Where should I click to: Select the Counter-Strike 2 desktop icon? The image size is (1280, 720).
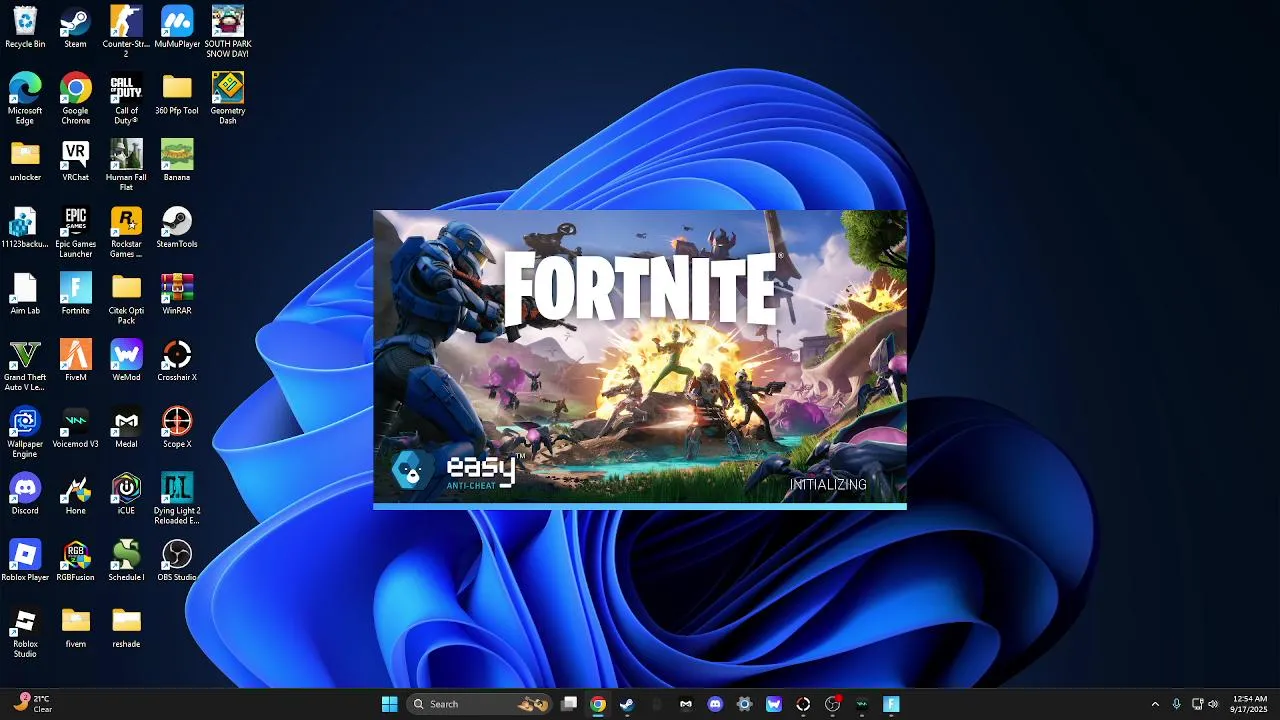[126, 32]
